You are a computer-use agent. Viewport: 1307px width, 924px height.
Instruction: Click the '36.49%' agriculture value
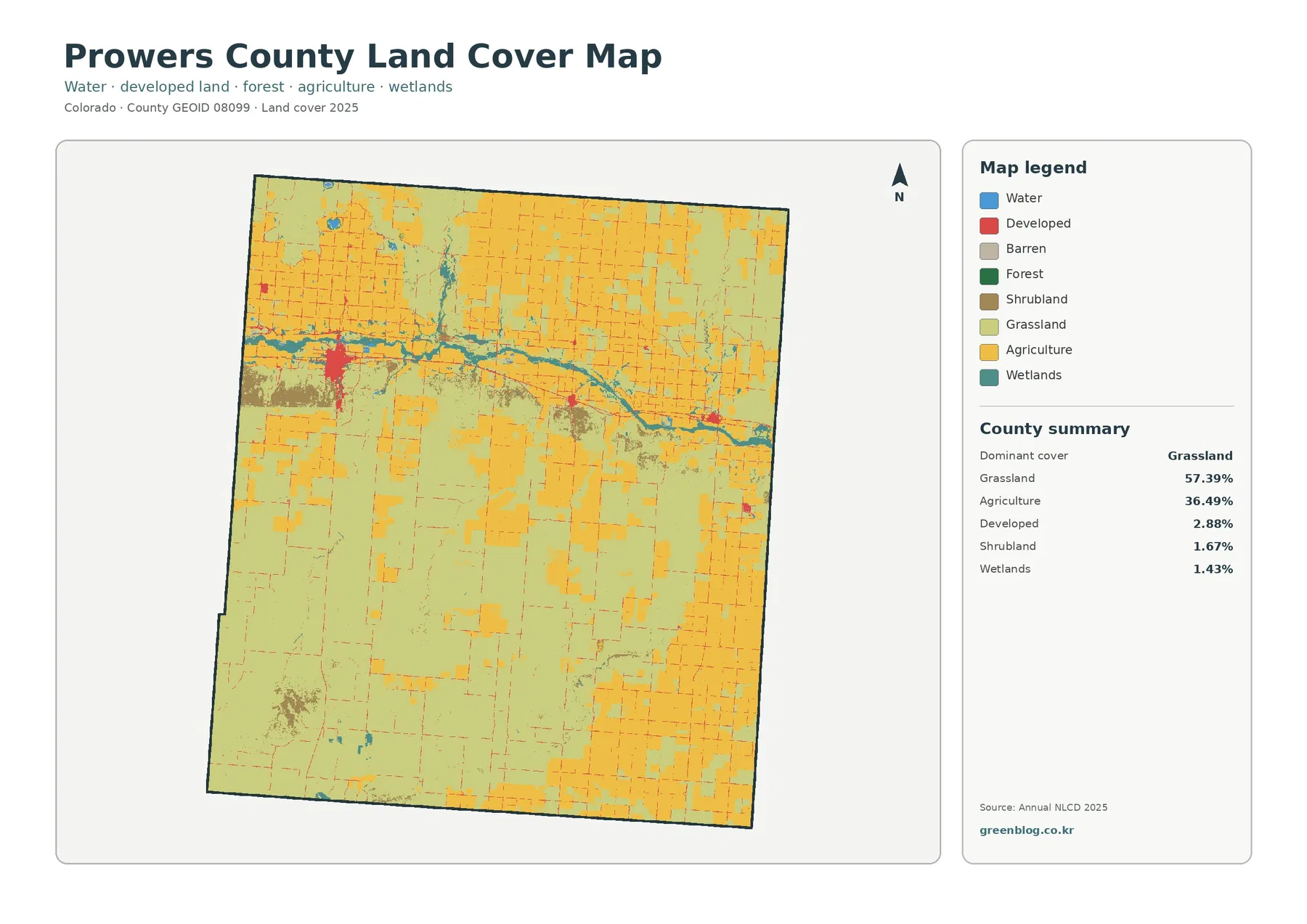[1209, 501]
